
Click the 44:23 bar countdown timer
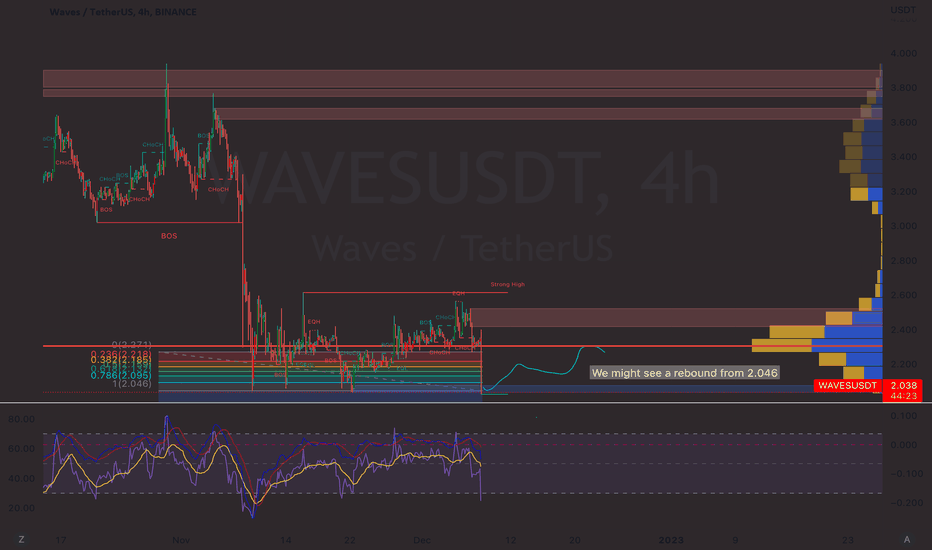(903, 396)
